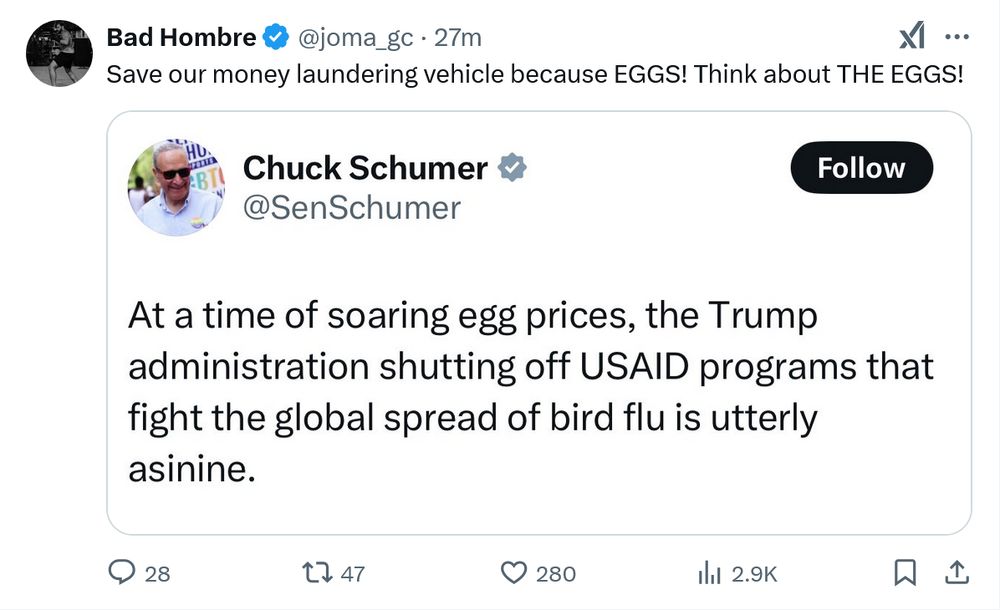
Task: Open Bad Hombre's profile picture
Action: point(60,54)
